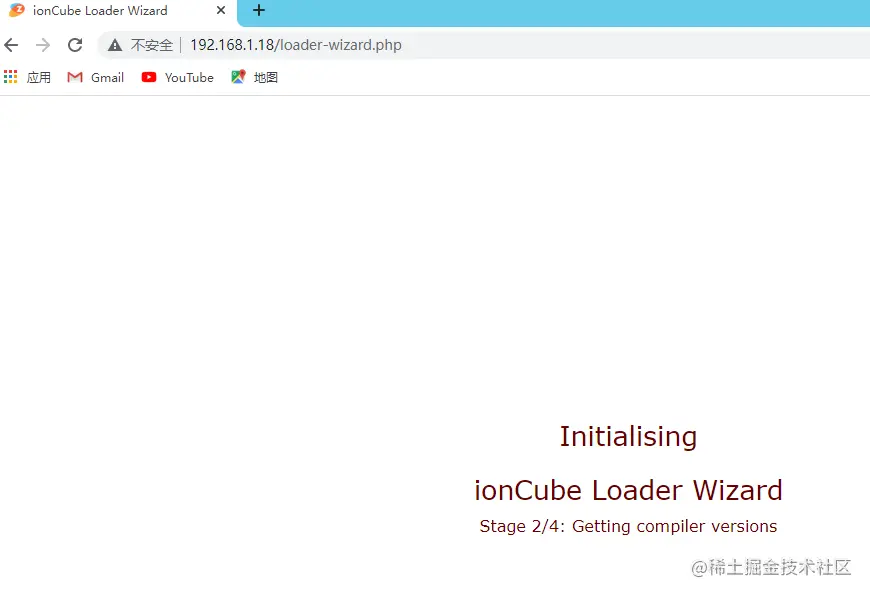Screen dimensions: 870x596
Task: Open the Maps 地图 bookmark
Action: tap(255, 77)
